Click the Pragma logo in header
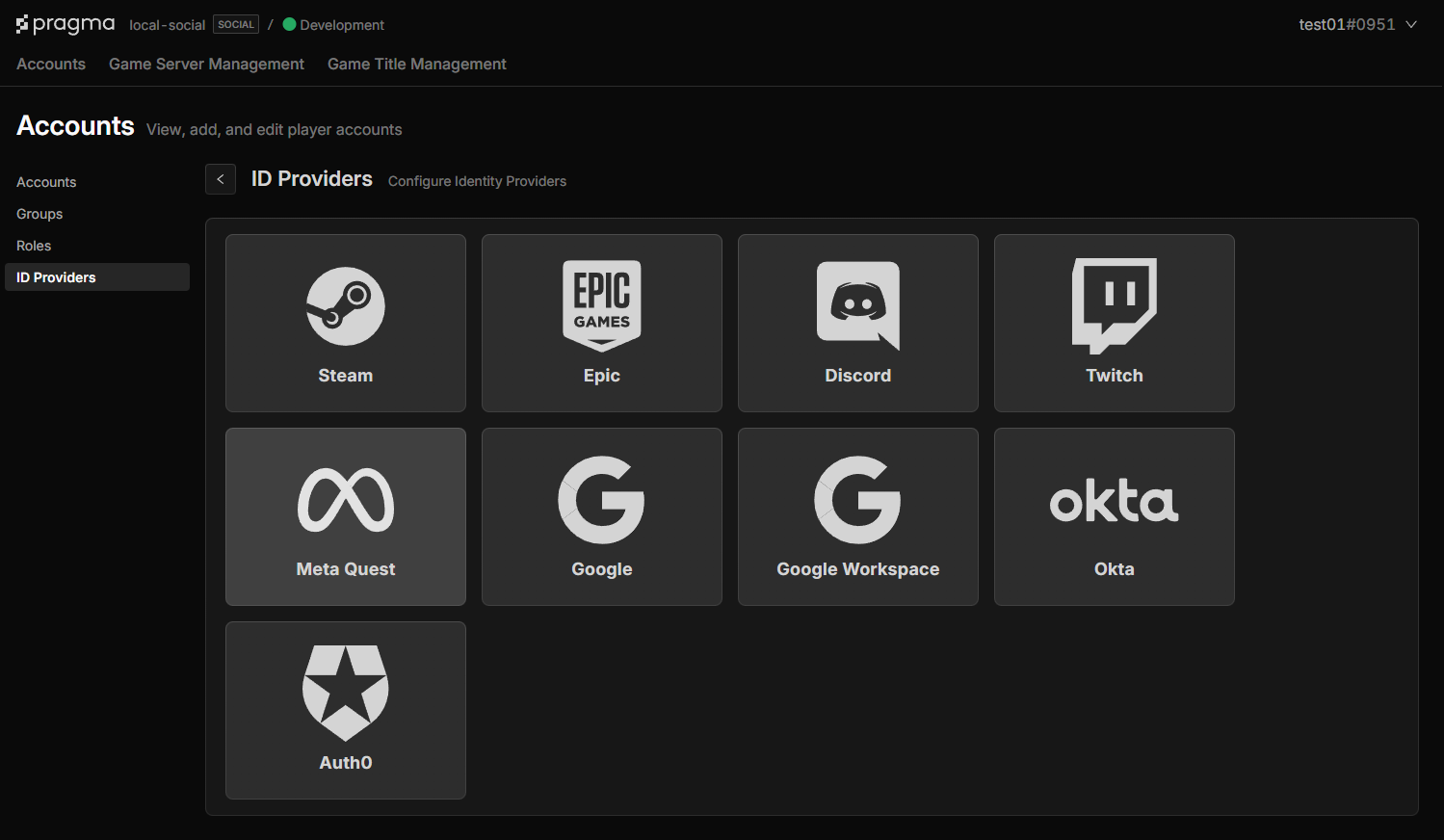This screenshot has height=840, width=1444. (x=66, y=24)
